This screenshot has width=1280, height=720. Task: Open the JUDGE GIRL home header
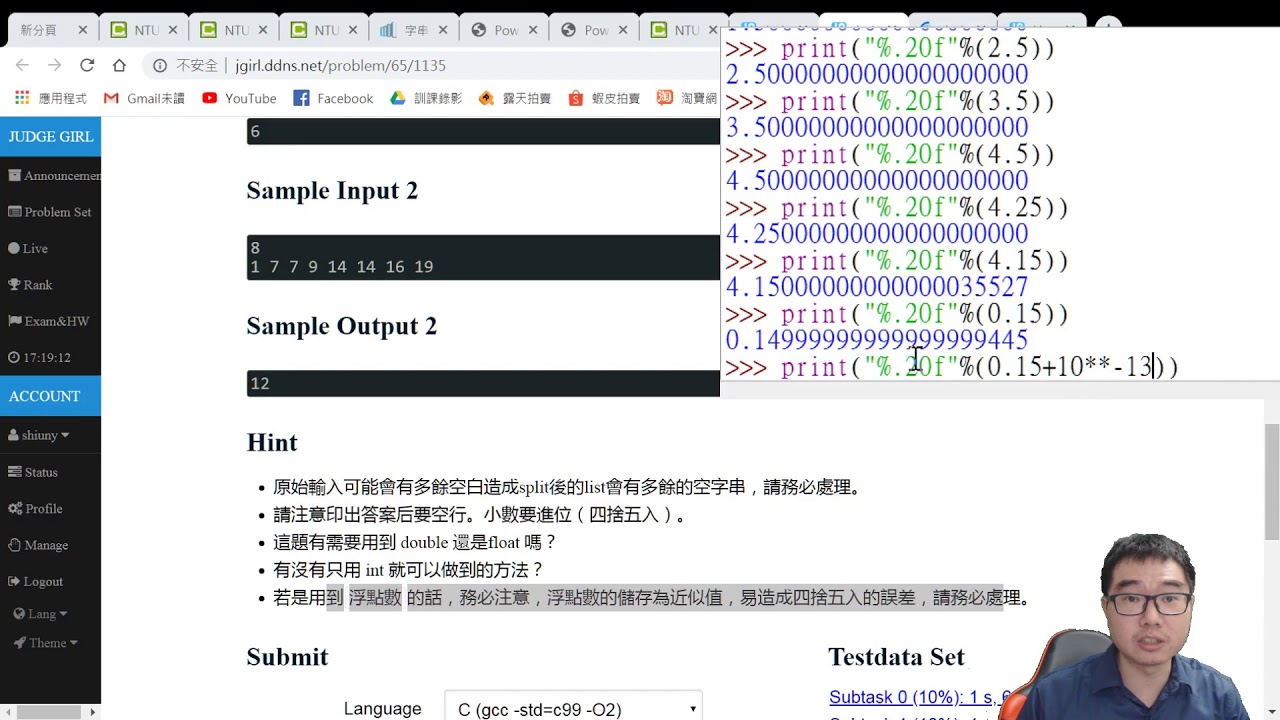tap(50, 136)
